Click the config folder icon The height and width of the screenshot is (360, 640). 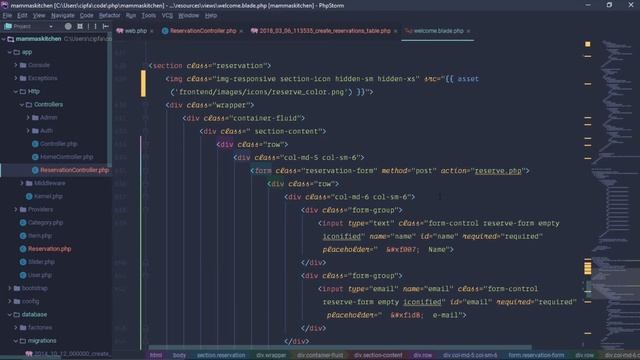tap(17, 301)
